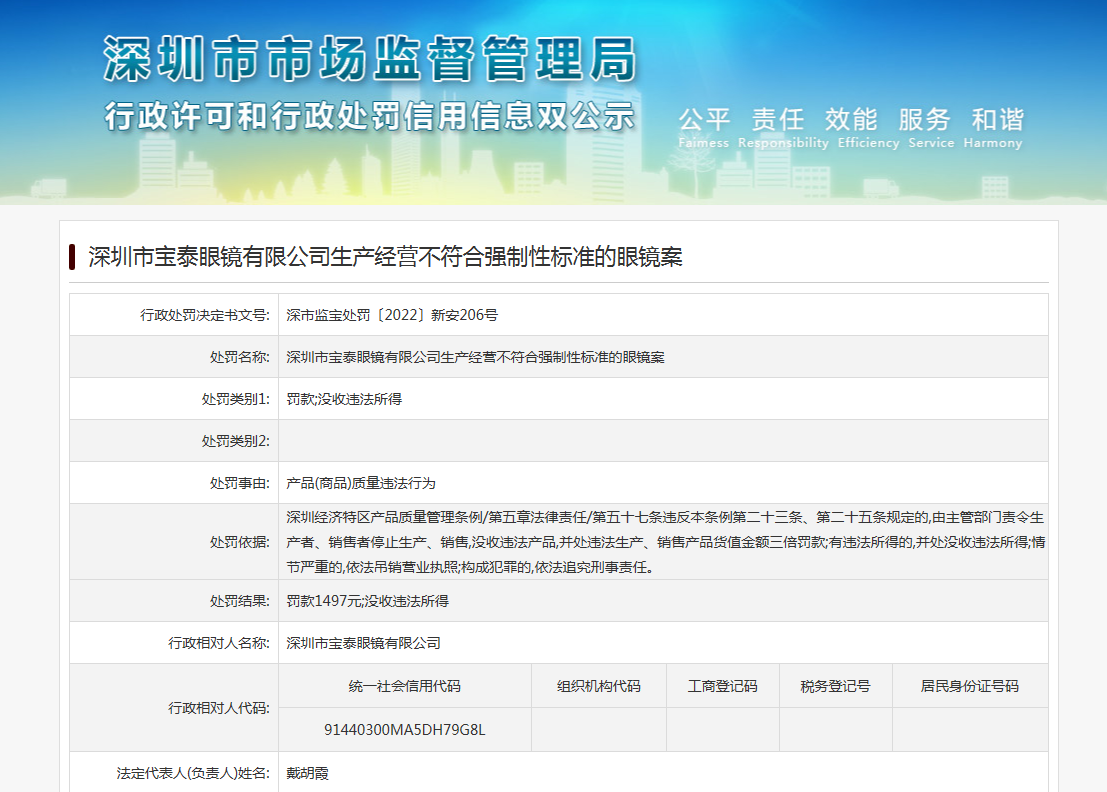Click the legal representative name 戴胡霞
This screenshot has height=792, width=1107.
point(307,773)
